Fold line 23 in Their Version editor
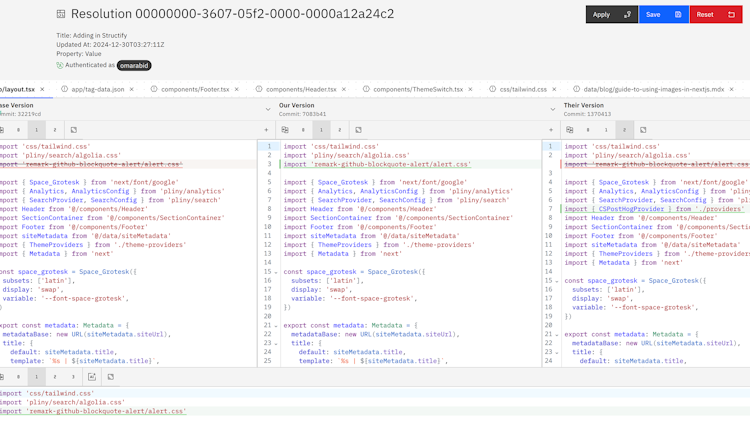Image resolution: width=750 pixels, height=422 pixels. click(557, 353)
